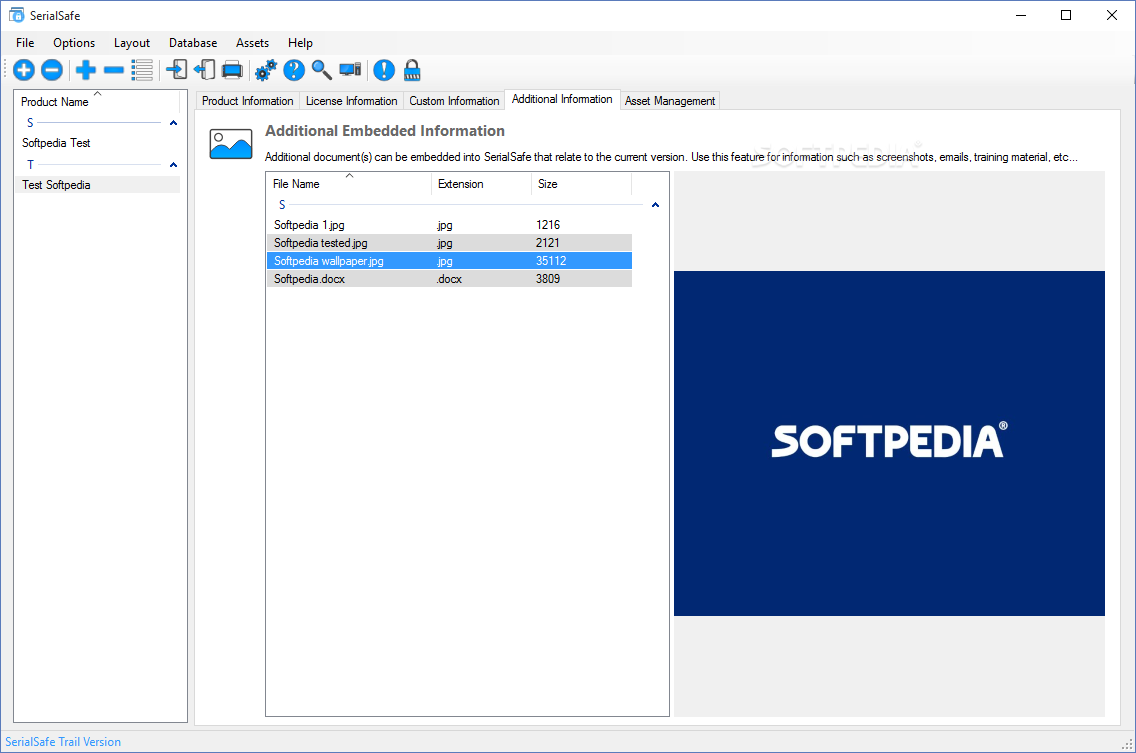This screenshot has width=1136, height=753.
Task: Click the SerialSafe app icon in title bar
Action: pyautogui.click(x=17, y=14)
